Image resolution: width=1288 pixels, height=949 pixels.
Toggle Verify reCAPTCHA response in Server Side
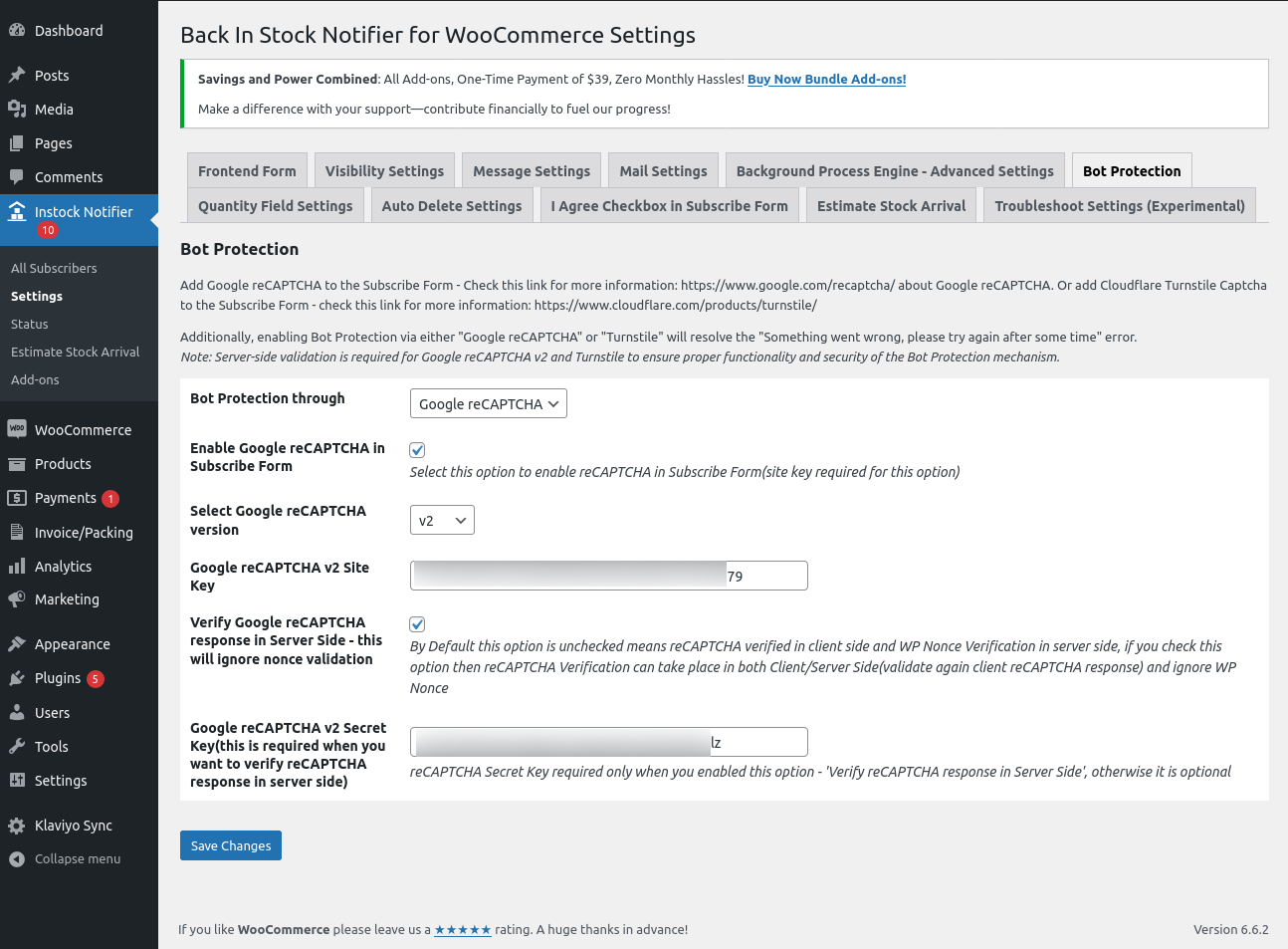click(x=417, y=624)
